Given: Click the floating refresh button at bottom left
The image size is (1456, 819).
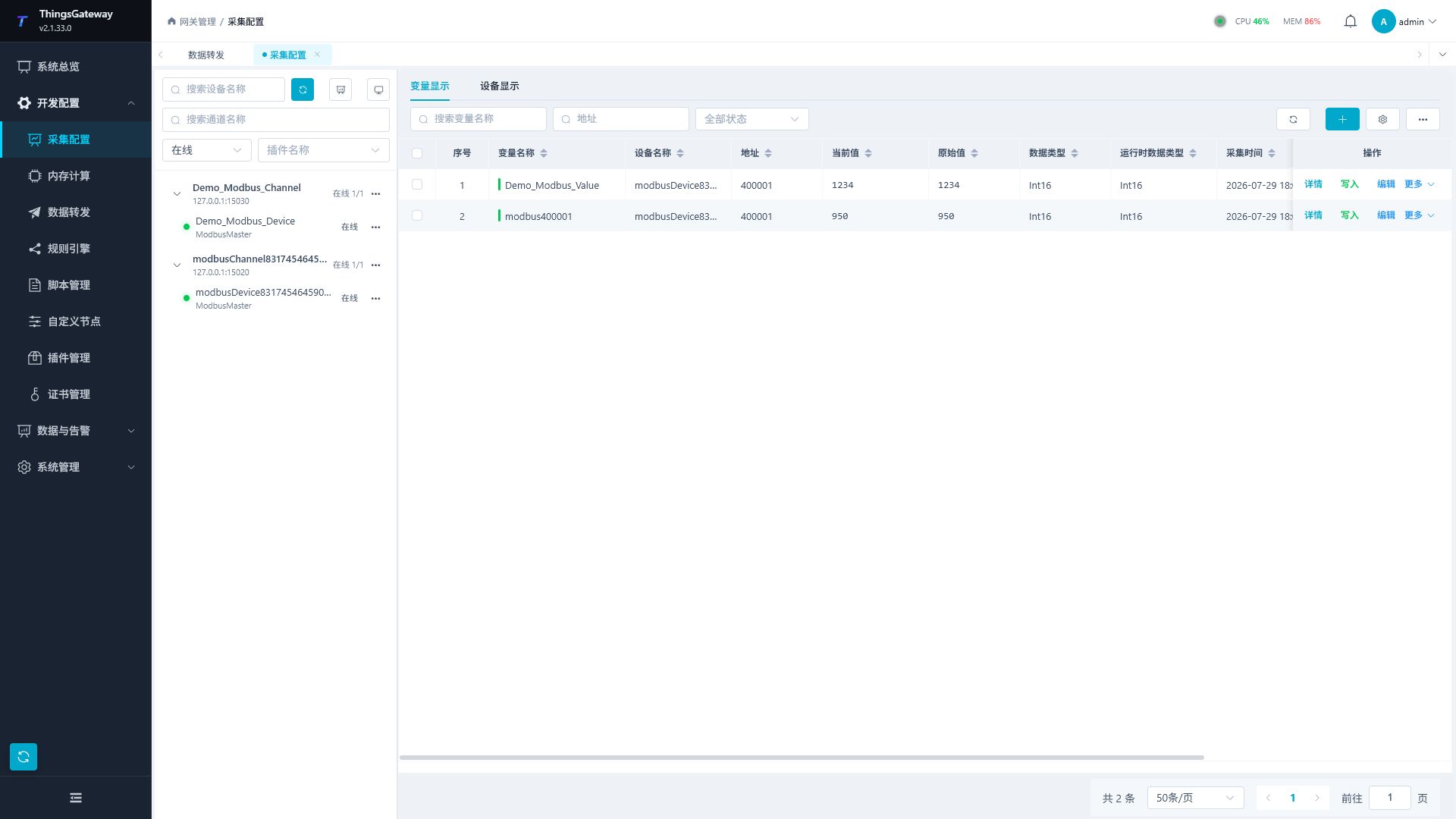Looking at the screenshot, I should click(24, 756).
